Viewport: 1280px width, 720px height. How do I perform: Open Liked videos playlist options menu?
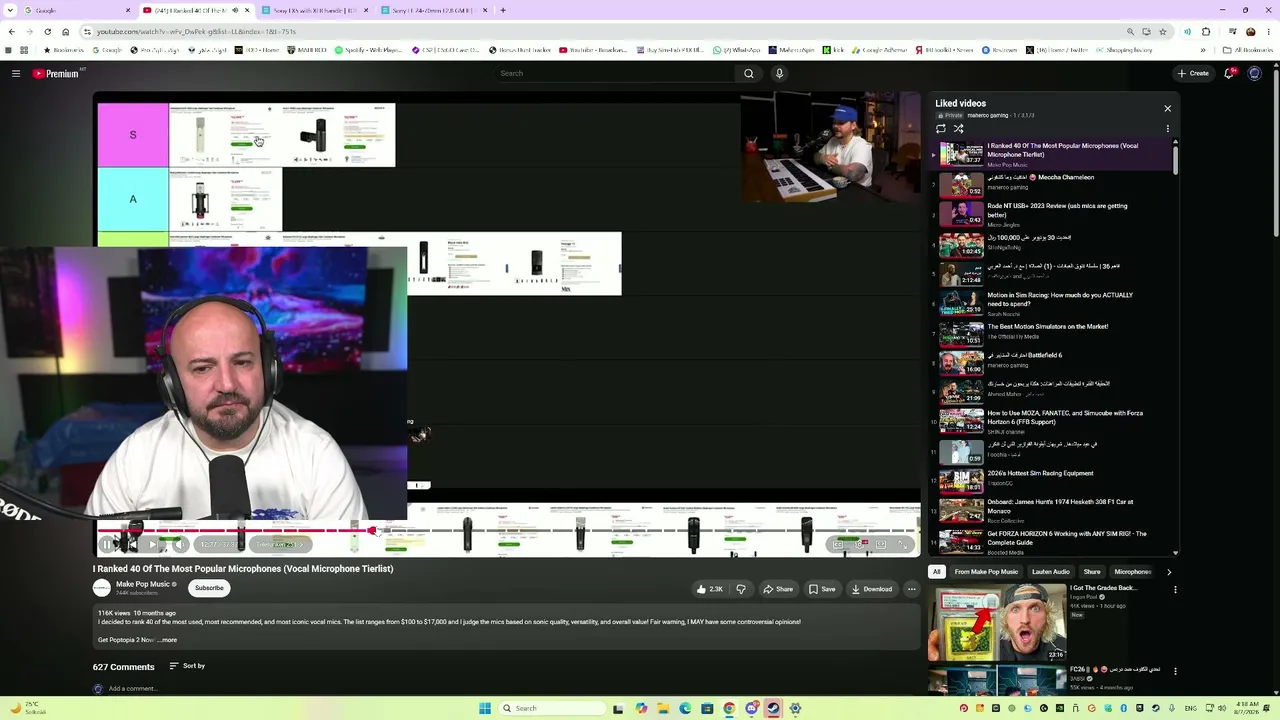point(1167,129)
